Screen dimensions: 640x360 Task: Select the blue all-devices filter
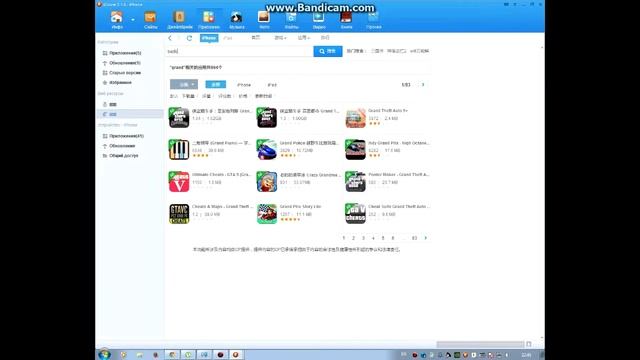click(x=216, y=84)
